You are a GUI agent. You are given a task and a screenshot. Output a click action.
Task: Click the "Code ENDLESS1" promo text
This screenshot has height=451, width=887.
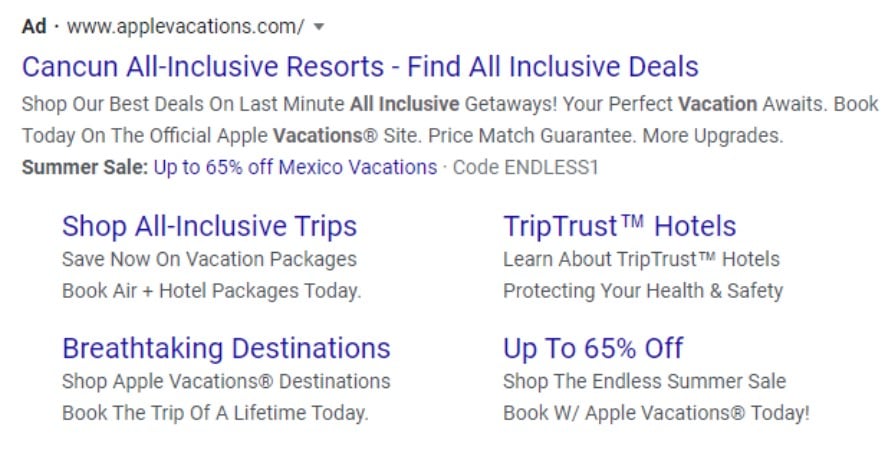[525, 167]
